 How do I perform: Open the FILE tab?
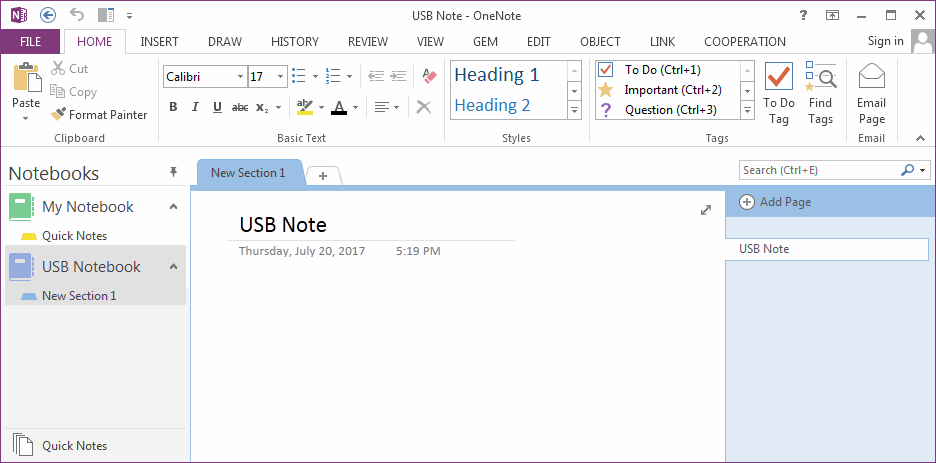[30, 42]
